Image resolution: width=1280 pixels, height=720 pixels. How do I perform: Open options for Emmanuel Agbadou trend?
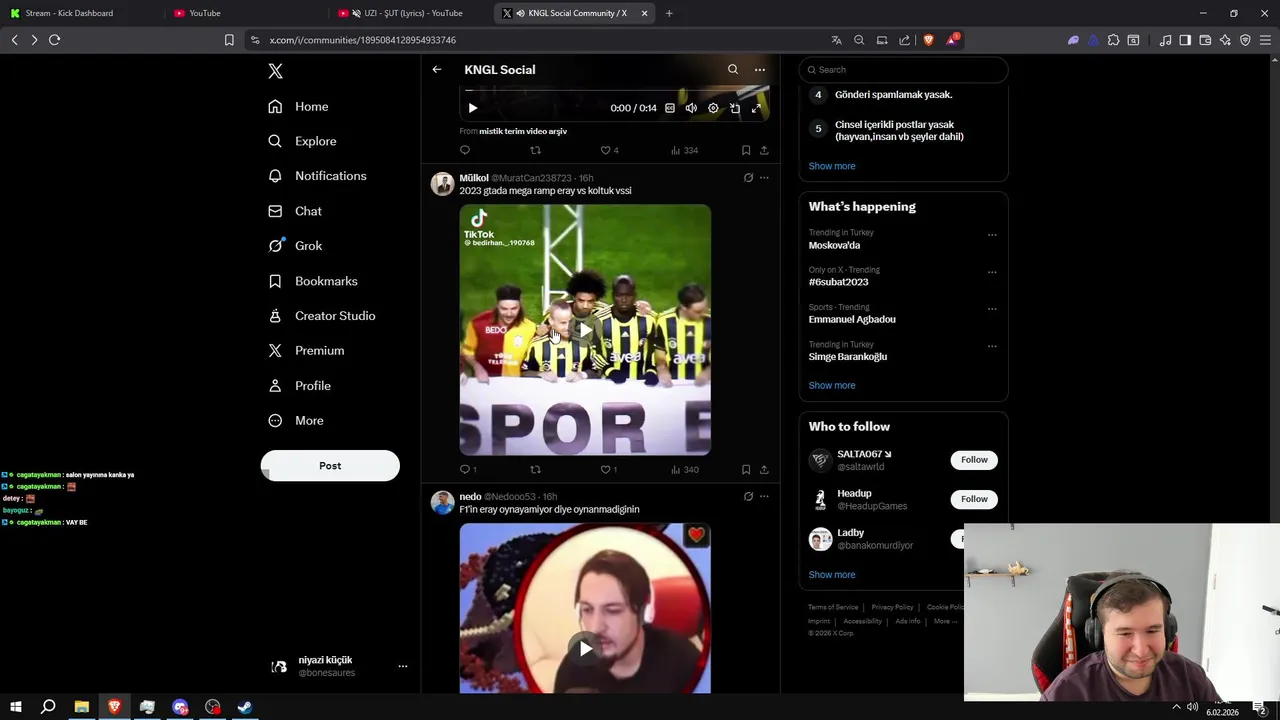[992, 309]
